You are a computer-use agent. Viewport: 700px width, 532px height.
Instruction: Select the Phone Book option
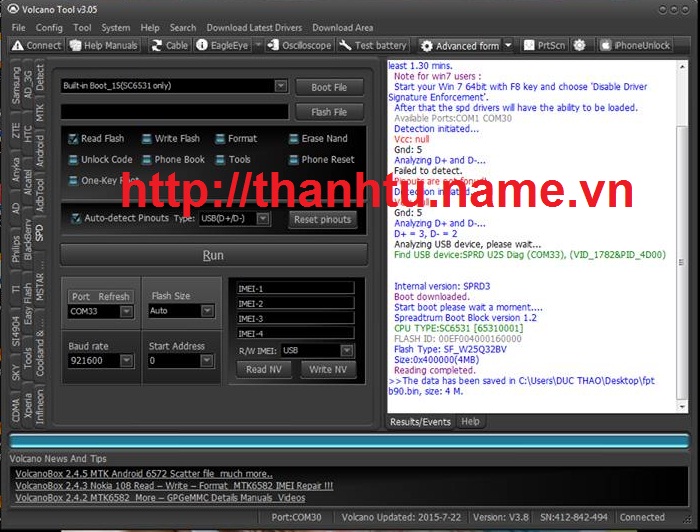tap(173, 159)
